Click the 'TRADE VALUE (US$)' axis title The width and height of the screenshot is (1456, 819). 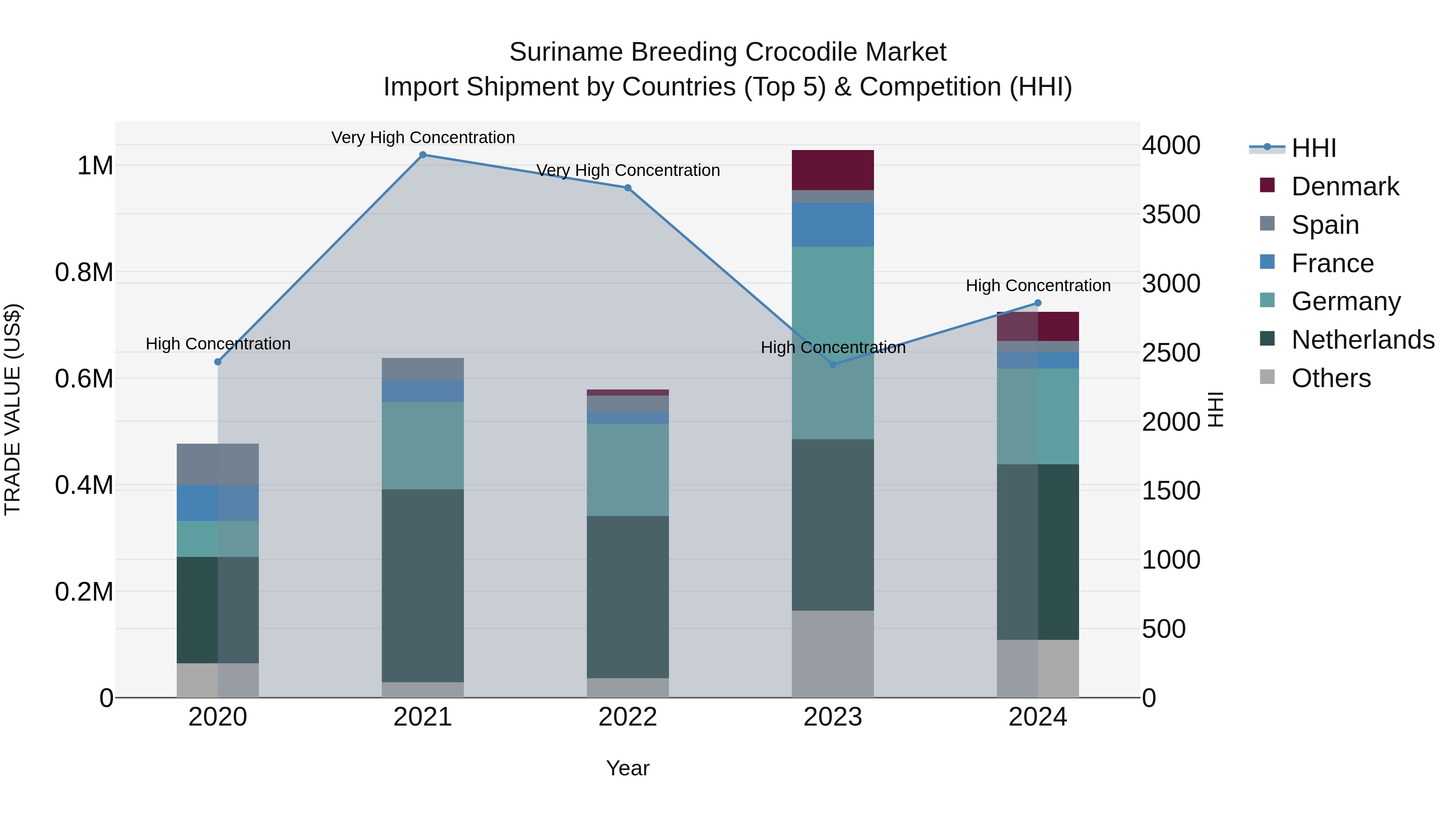coord(13,409)
